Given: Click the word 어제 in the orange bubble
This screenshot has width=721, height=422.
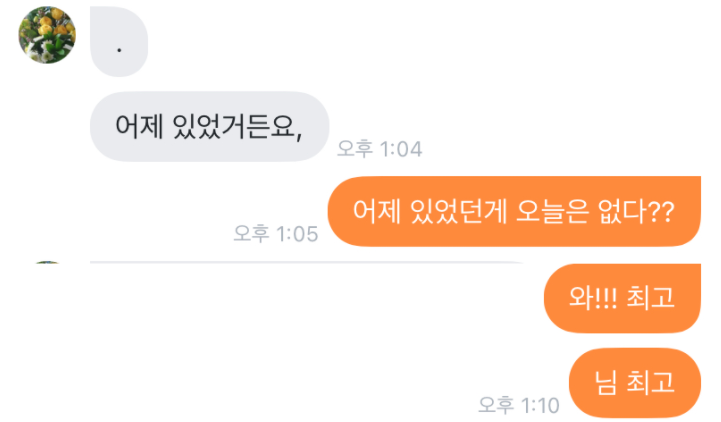Looking at the screenshot, I should point(377,211).
